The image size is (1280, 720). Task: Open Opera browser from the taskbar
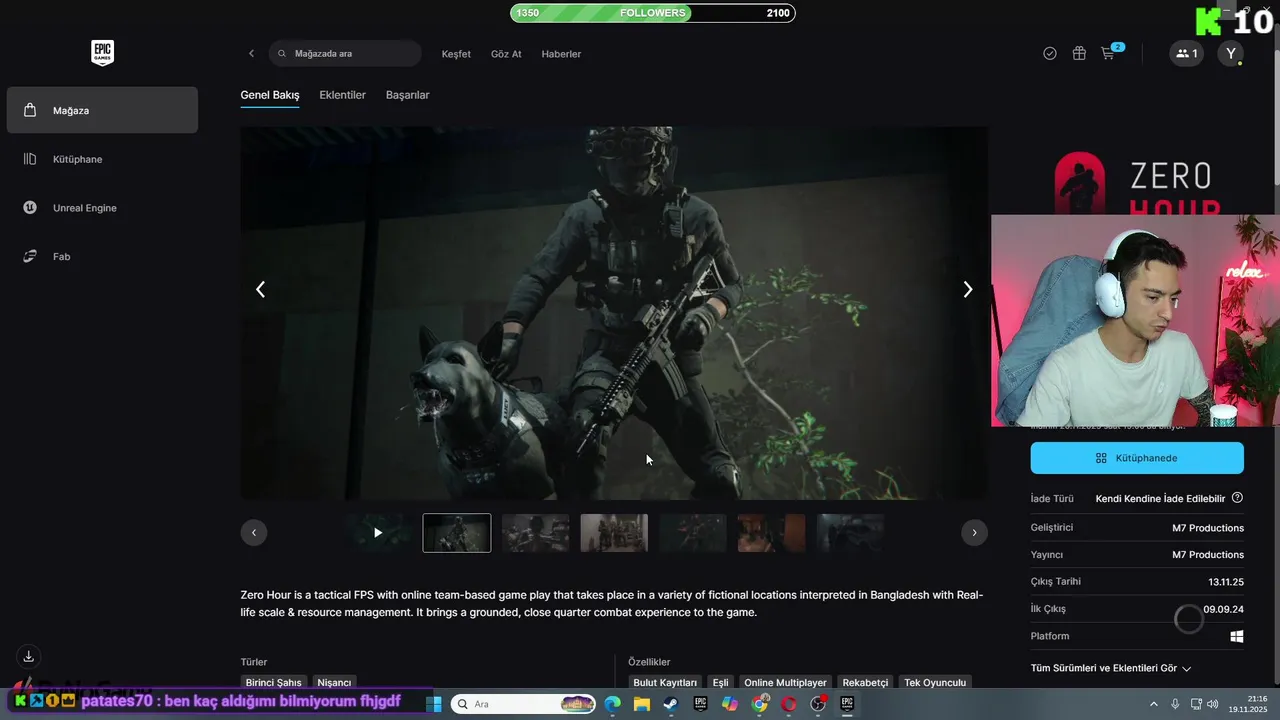coord(789,704)
